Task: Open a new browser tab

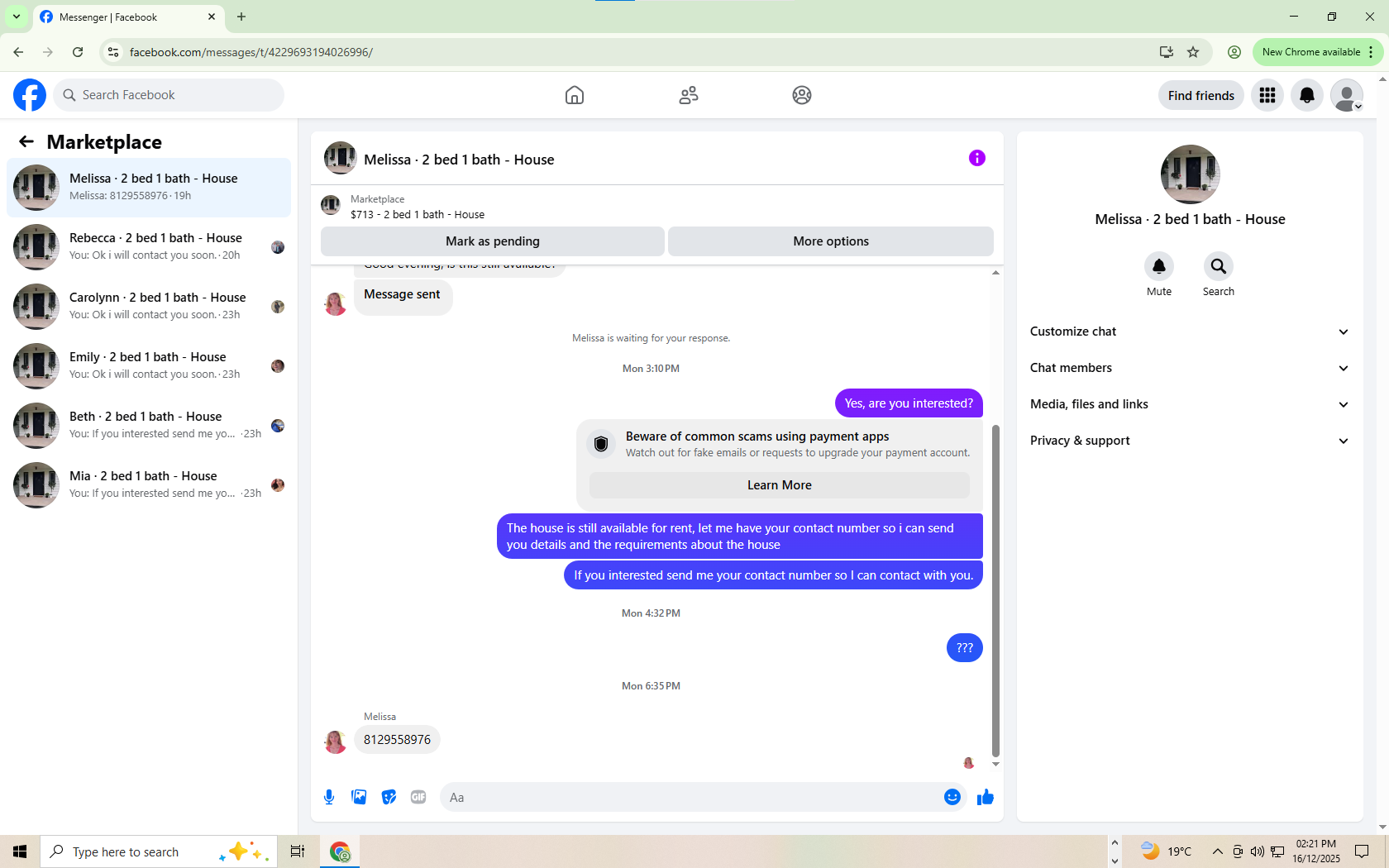Action: pyautogui.click(x=241, y=17)
